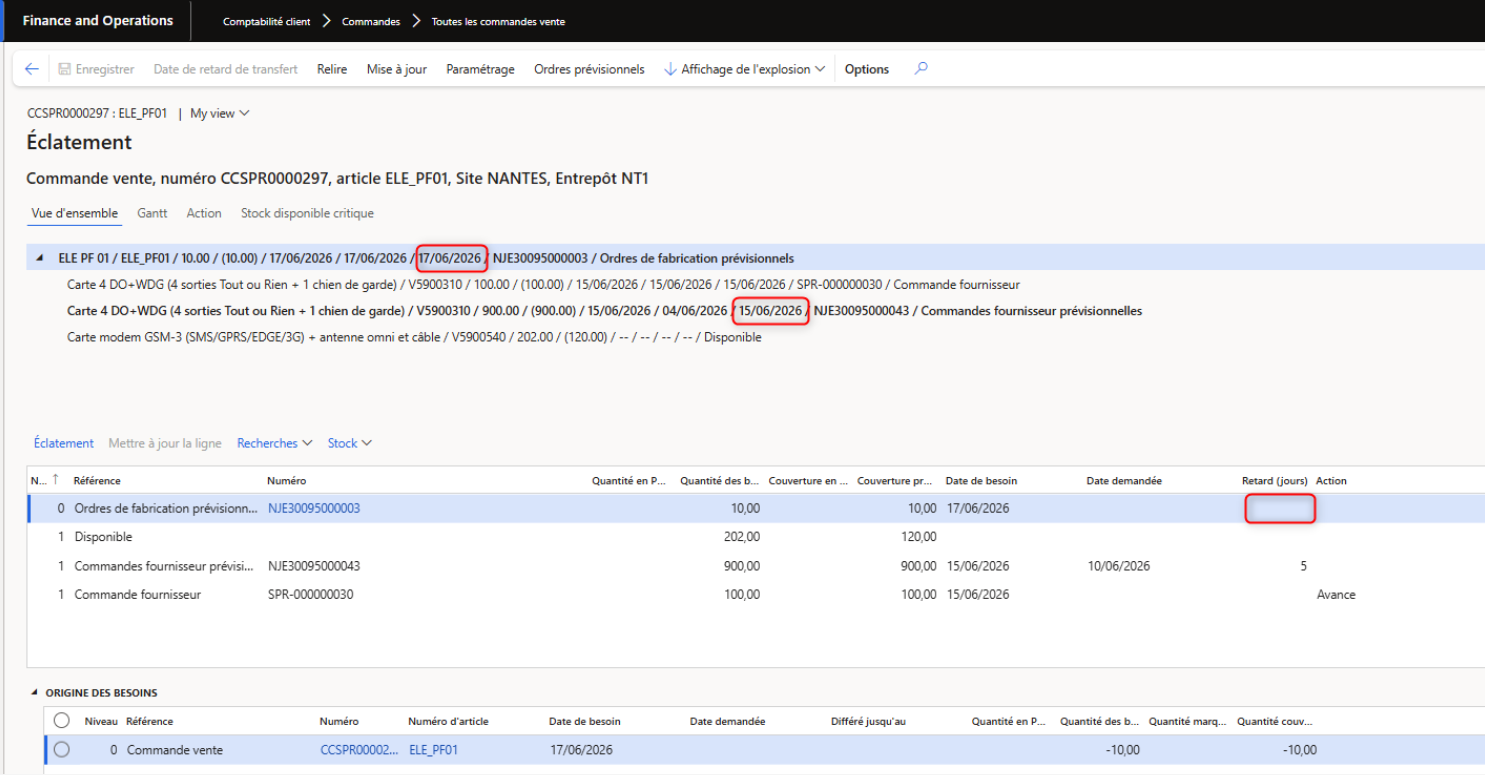The height and width of the screenshot is (775, 1485).
Task: Toggle the select-all circle in Origine des besoins
Action: 62,720
